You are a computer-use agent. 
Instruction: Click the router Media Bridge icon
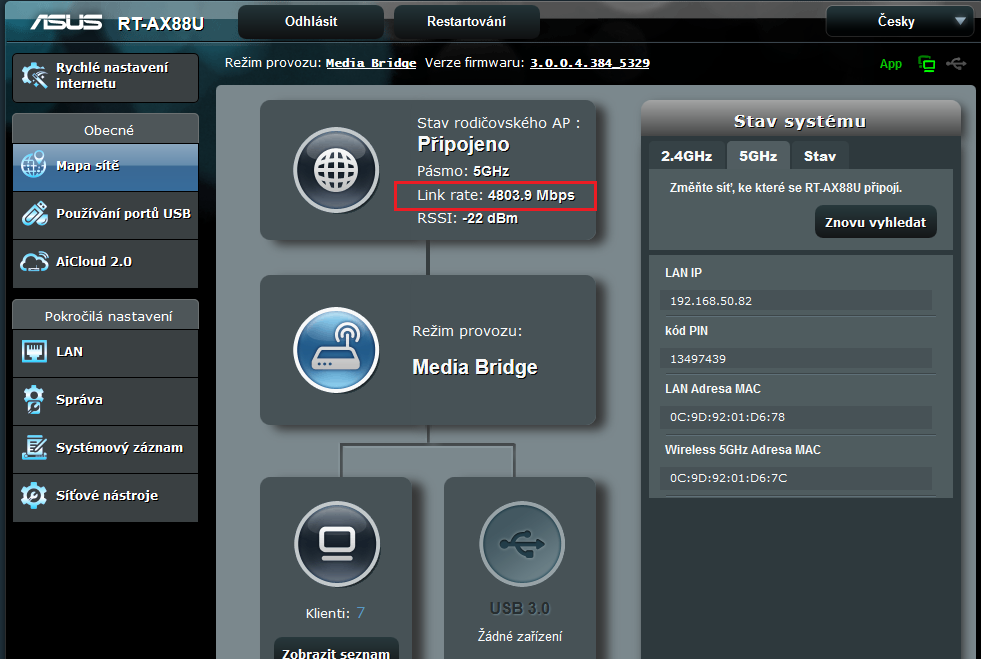click(336, 350)
